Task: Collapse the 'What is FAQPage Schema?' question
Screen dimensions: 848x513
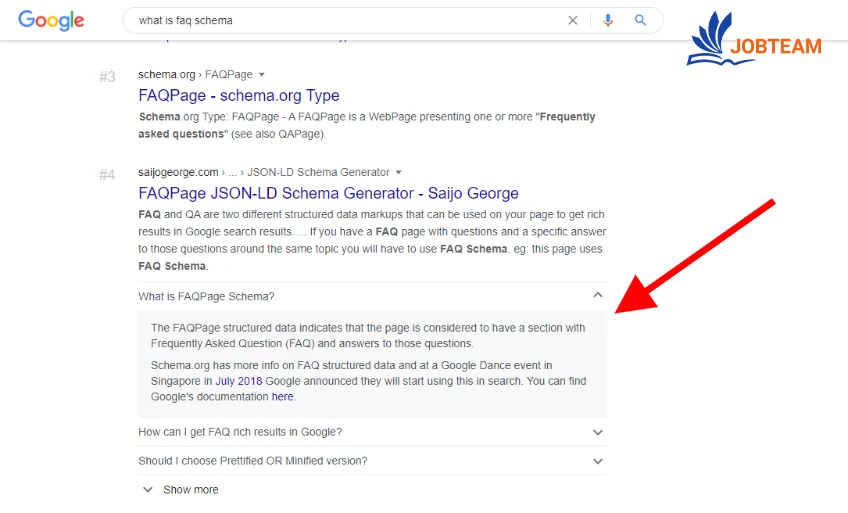Action: point(597,296)
